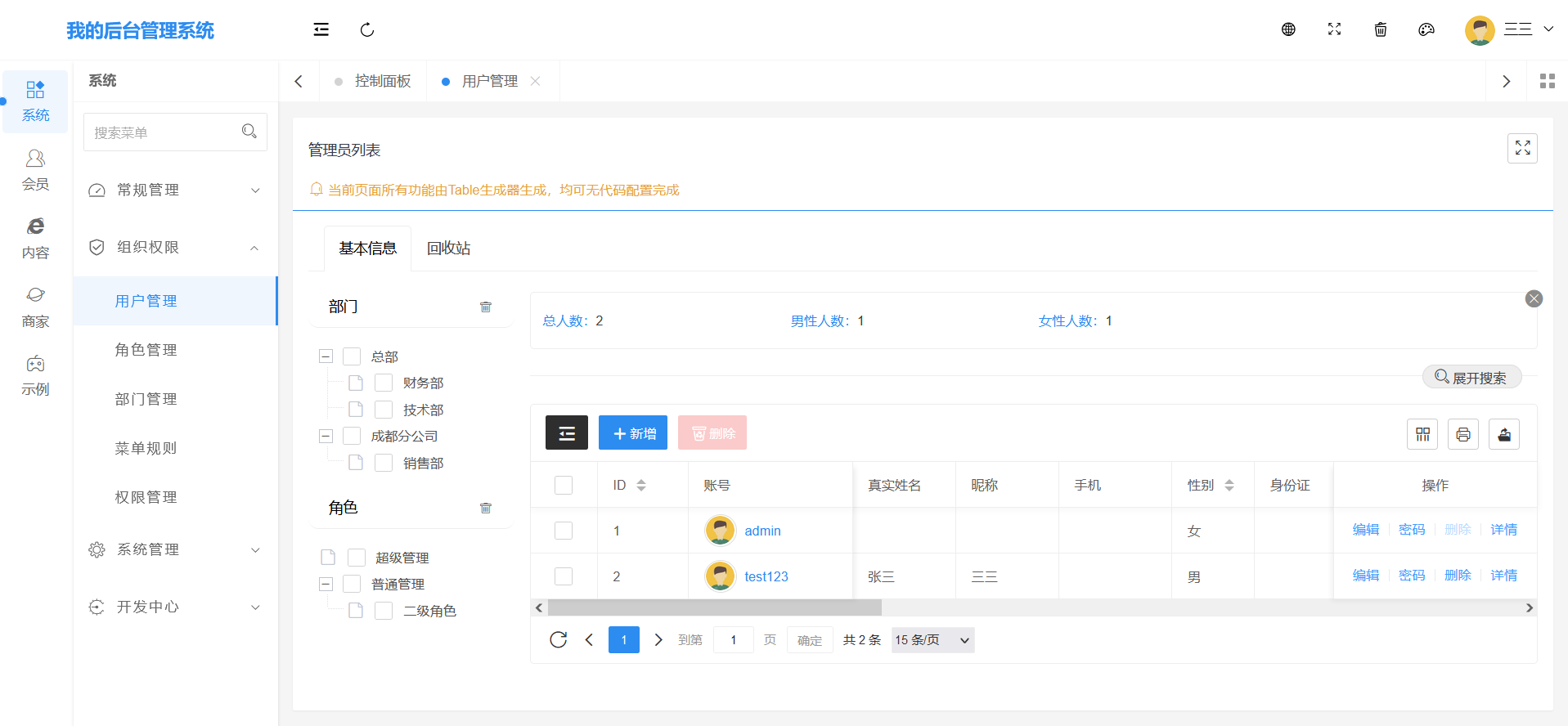Expand the 系统管理 sidebar menu
The image size is (1568, 726).
(x=175, y=549)
